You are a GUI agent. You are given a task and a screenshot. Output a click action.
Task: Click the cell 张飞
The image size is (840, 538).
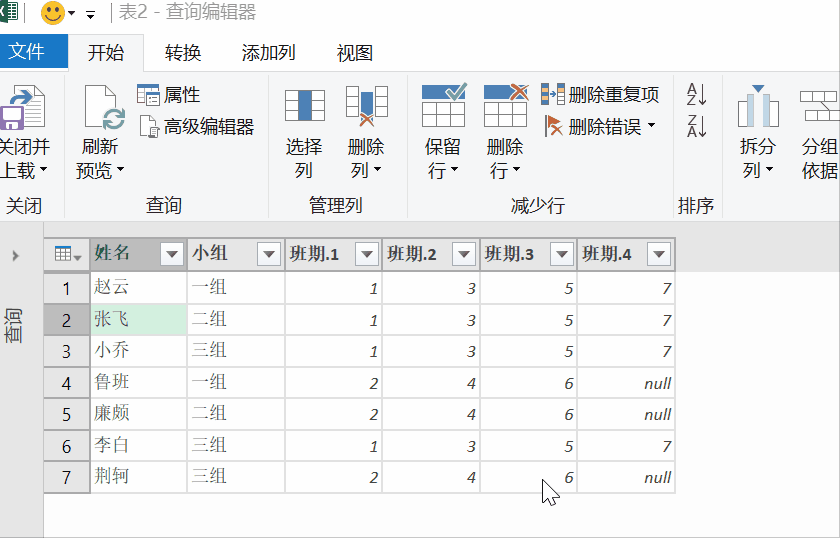(x=139, y=320)
